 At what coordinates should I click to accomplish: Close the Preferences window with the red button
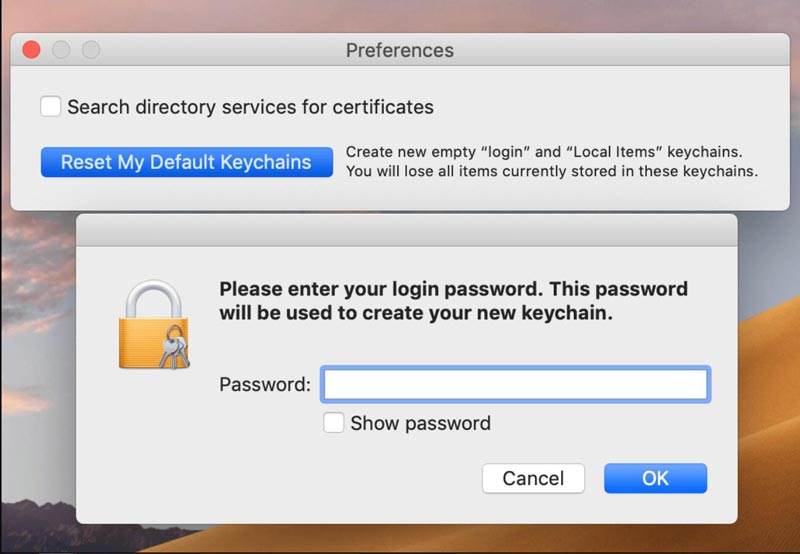(32, 50)
